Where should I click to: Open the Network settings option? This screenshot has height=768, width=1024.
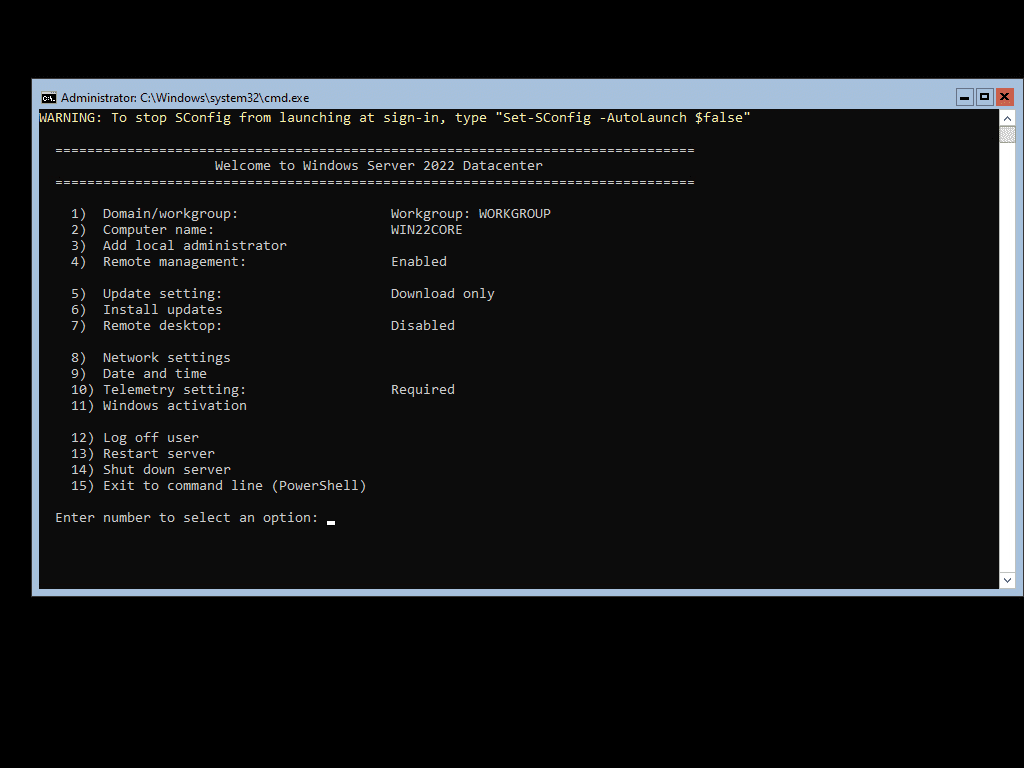pos(166,357)
